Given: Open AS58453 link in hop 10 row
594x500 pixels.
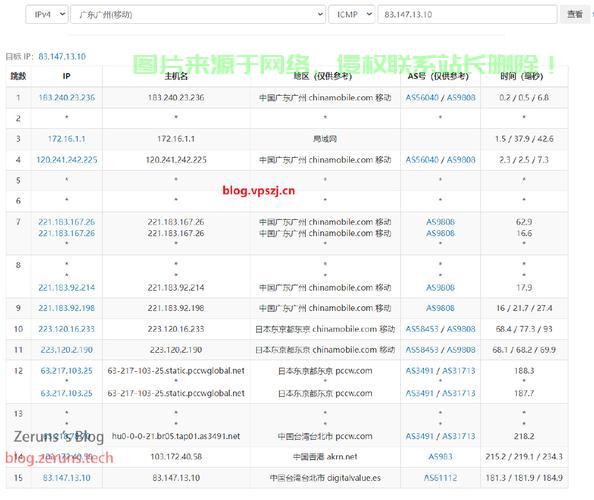Looking at the screenshot, I should pos(422,329).
